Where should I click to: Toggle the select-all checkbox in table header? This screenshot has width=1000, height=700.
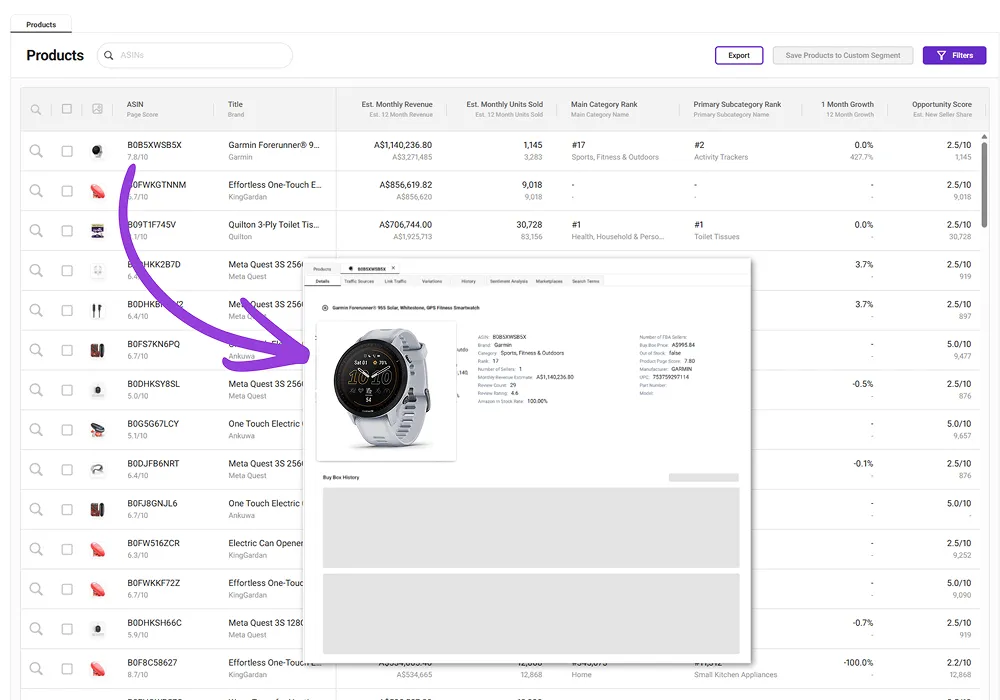point(67,109)
